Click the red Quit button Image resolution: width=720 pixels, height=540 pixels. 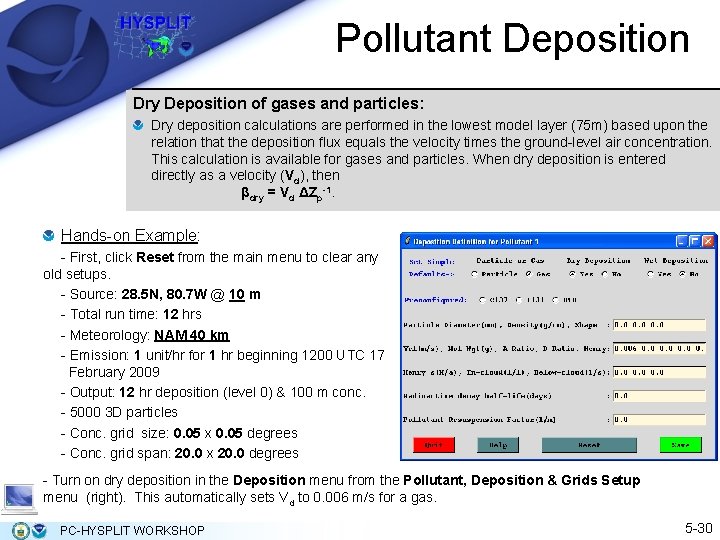434,444
